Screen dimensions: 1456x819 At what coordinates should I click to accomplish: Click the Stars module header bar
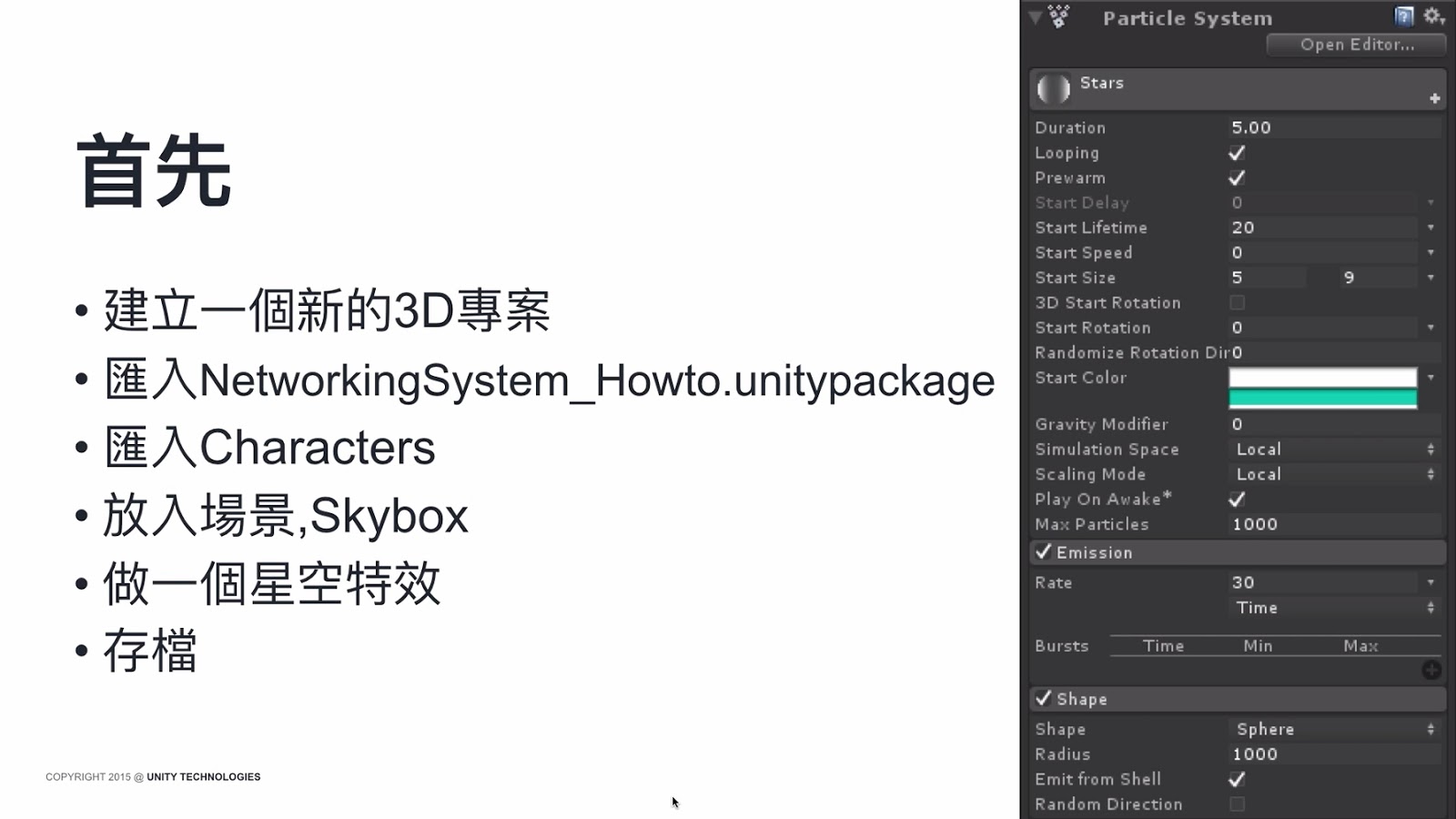tap(1238, 89)
